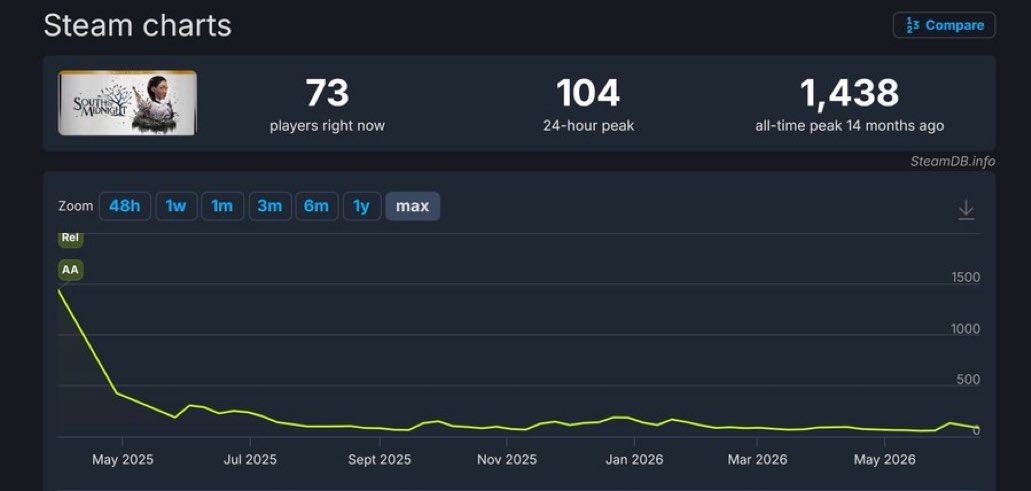Click the Jan 2026 axis label
Viewport: 1031px width, 491px height.
[x=635, y=459]
